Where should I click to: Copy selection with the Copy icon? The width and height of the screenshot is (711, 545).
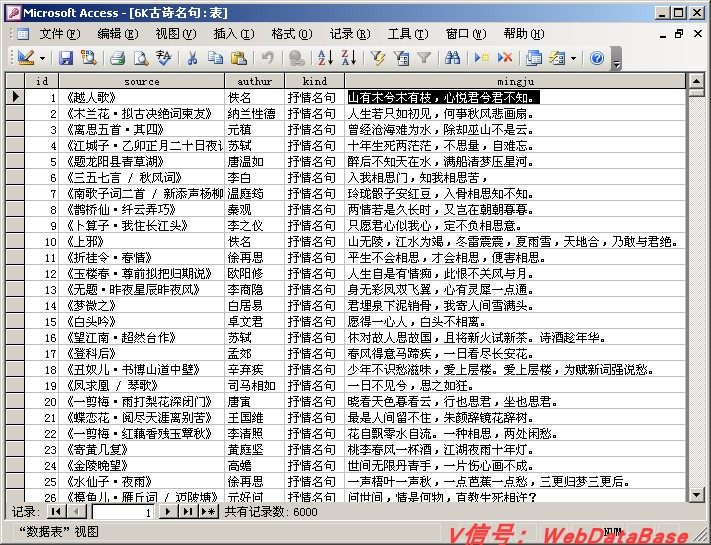click(x=215, y=58)
